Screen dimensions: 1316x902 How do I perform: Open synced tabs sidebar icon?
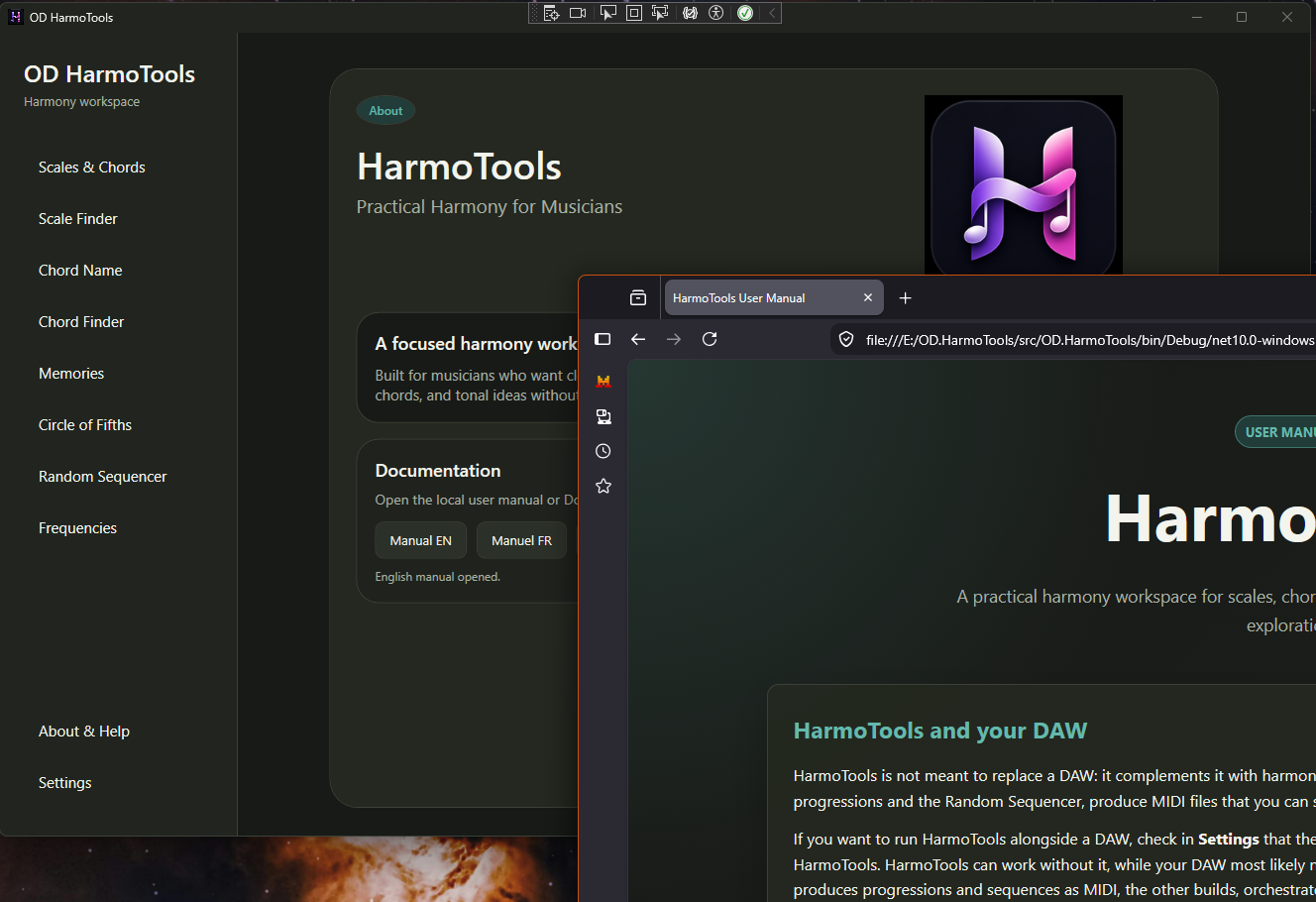[603, 416]
